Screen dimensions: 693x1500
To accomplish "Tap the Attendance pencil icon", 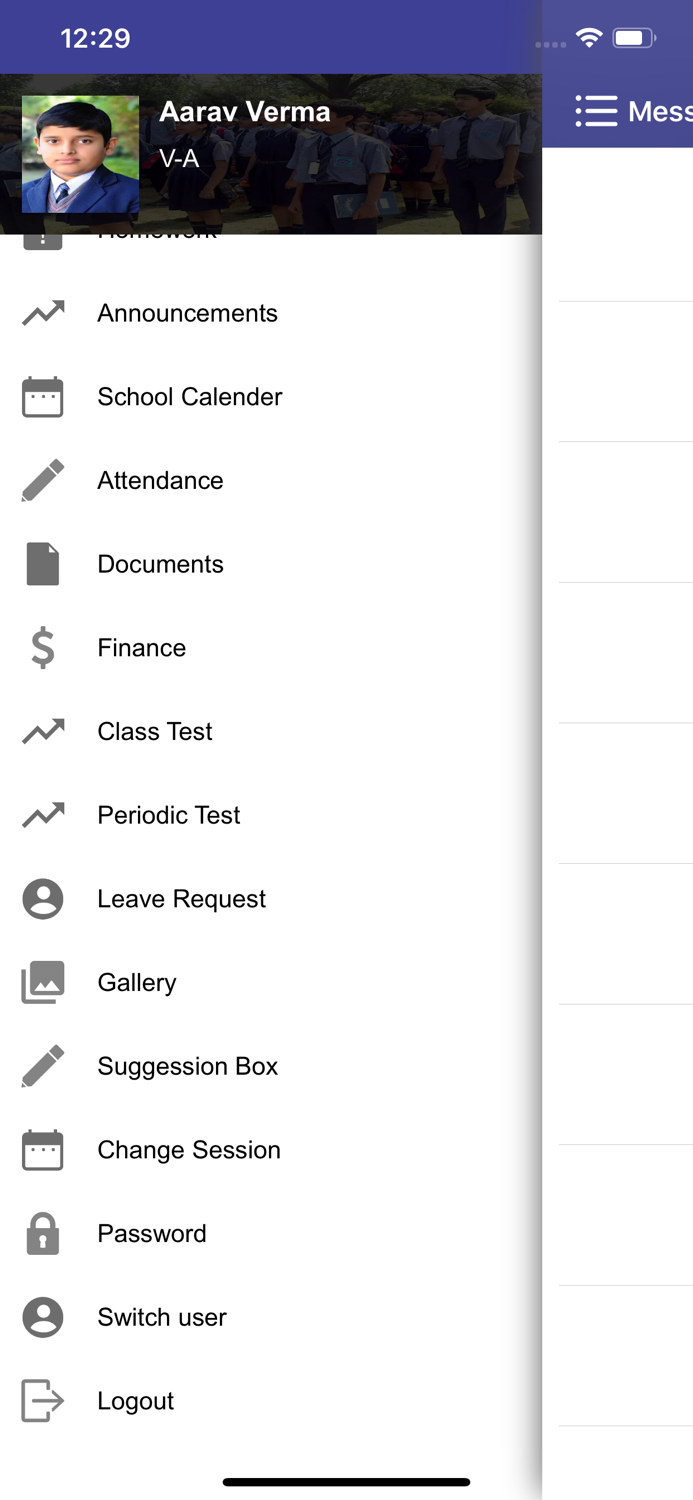I will click(x=43, y=481).
